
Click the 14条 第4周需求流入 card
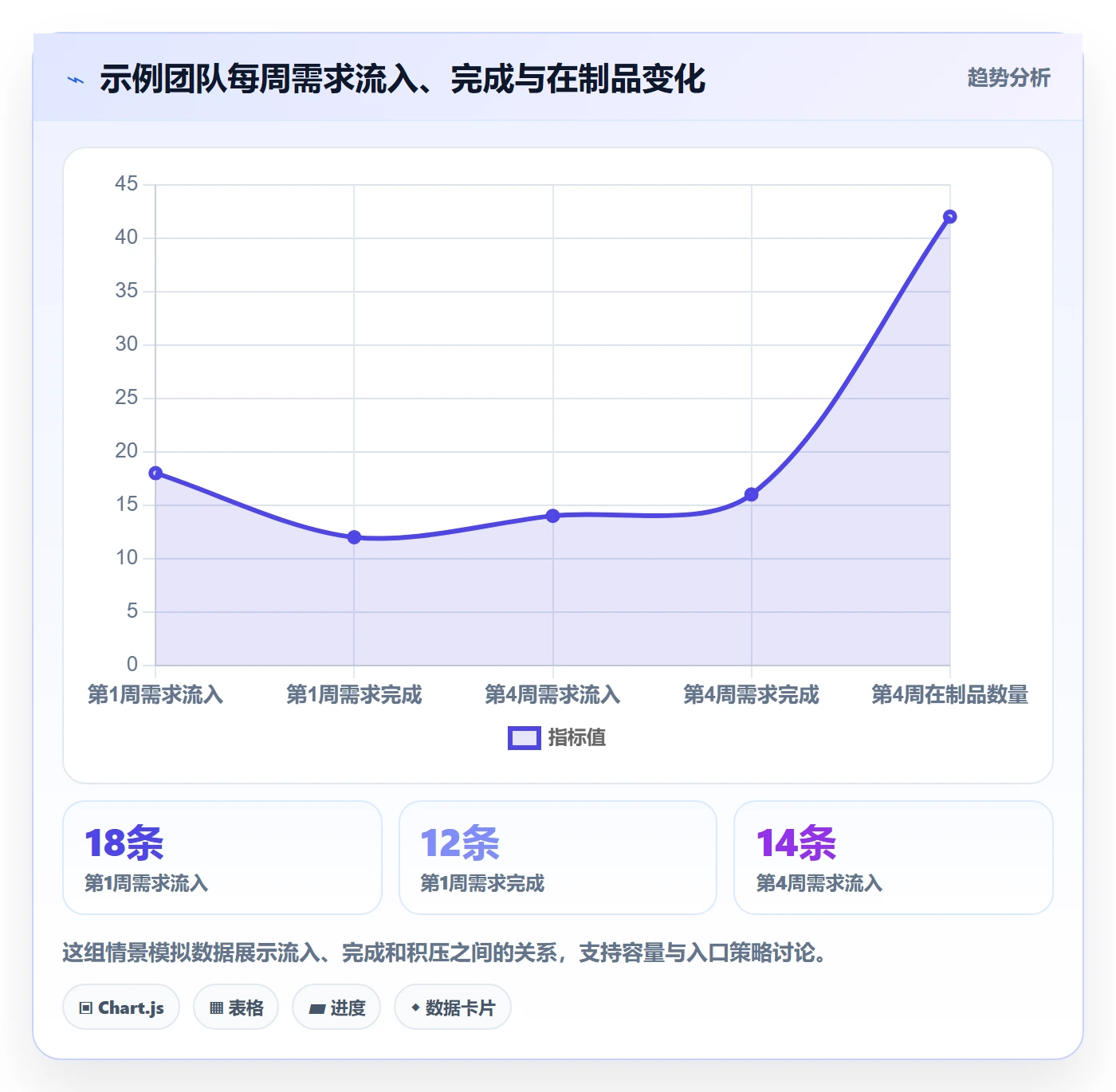click(x=894, y=858)
